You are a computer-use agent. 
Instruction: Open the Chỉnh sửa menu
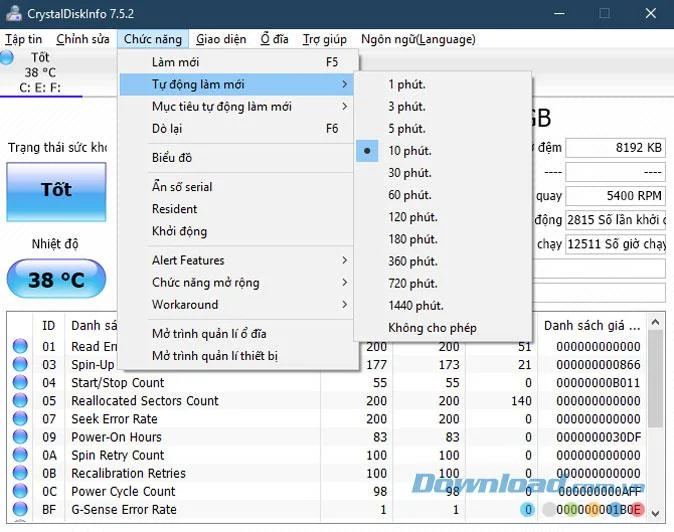83,39
